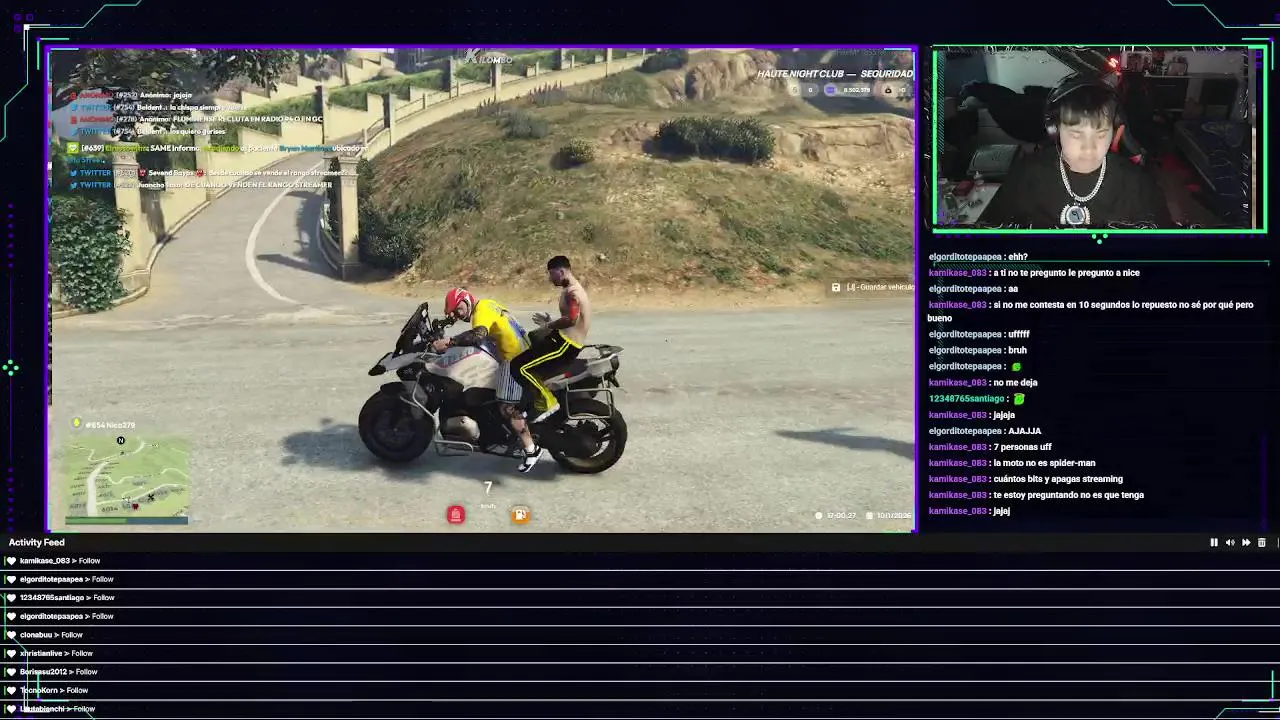Click chat message 'cuántos bits y apagas streaming'

1058,479
